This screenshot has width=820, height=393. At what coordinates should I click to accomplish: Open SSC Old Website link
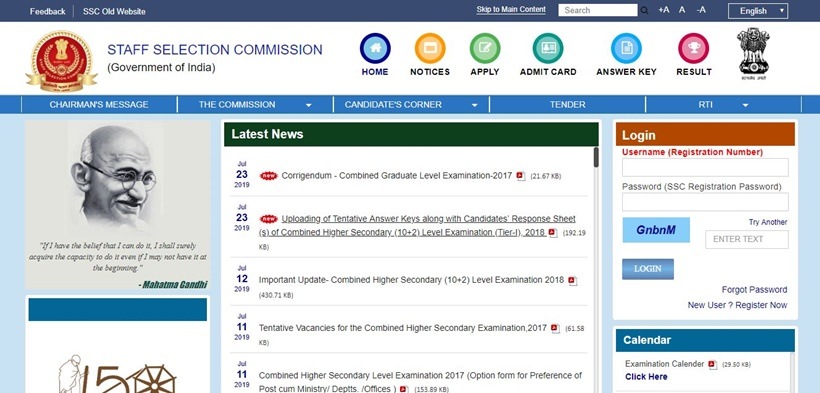coord(114,12)
